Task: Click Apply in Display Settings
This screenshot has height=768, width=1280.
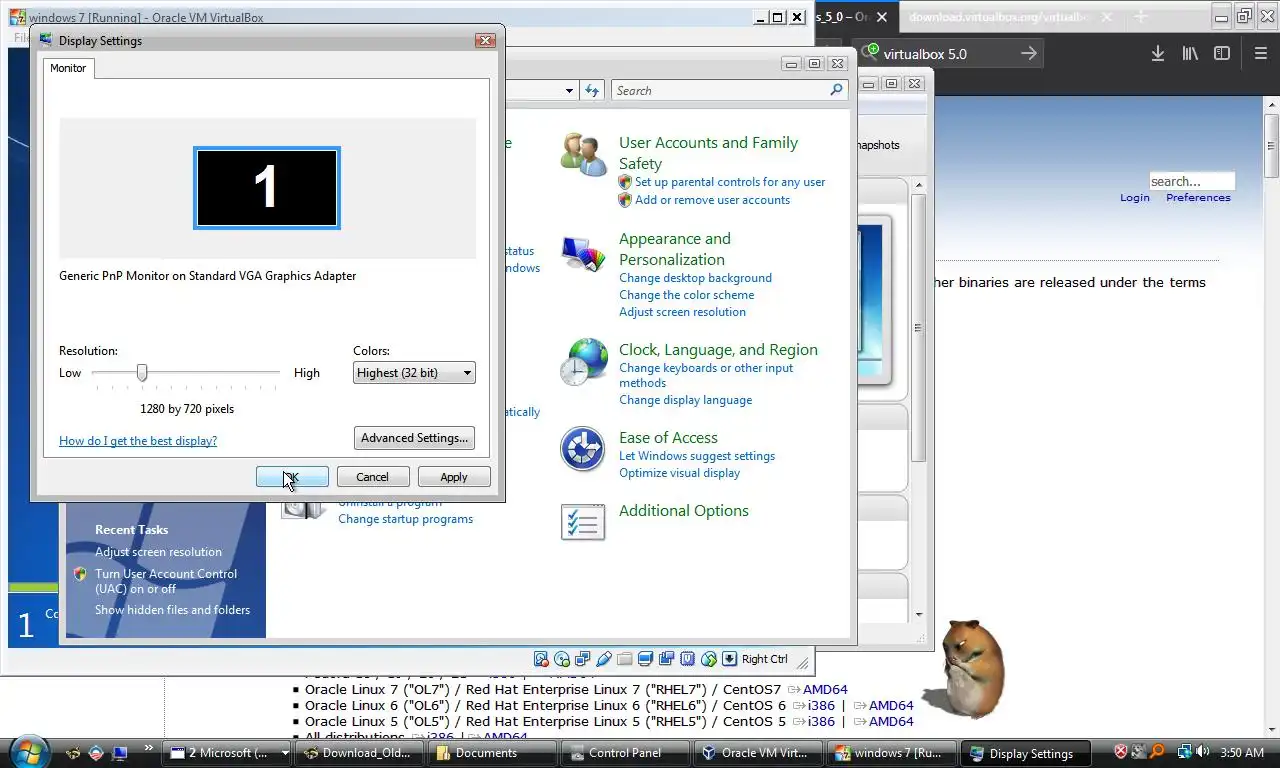Action: click(x=454, y=477)
